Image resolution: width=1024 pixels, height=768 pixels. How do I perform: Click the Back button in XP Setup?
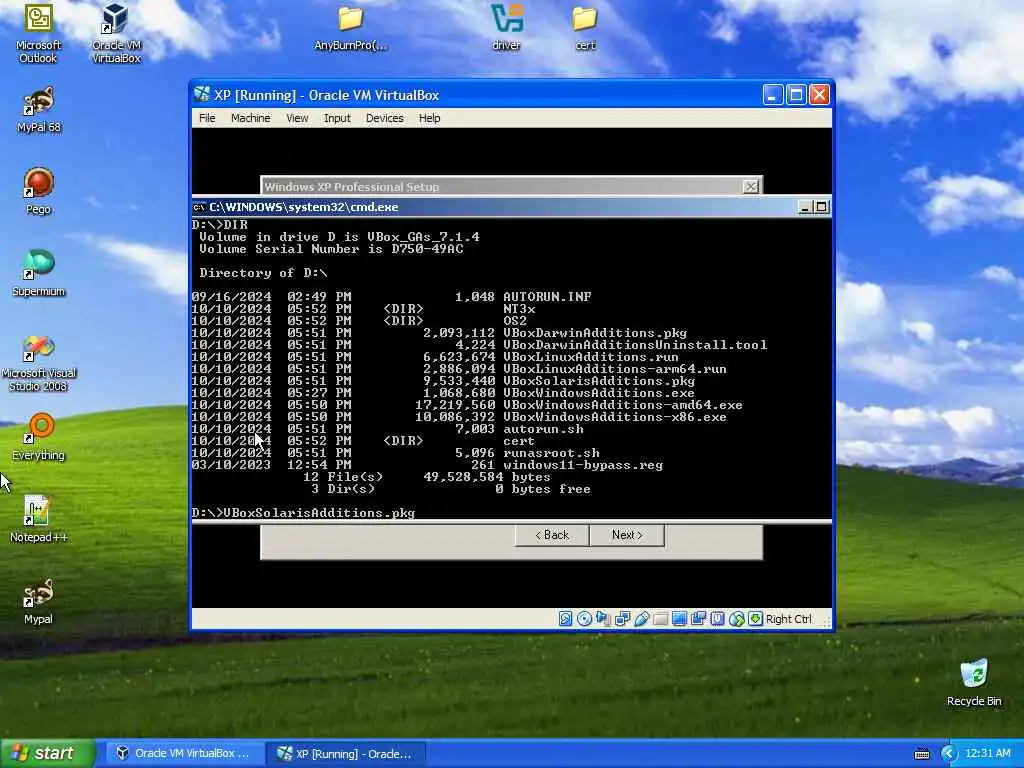(x=552, y=535)
